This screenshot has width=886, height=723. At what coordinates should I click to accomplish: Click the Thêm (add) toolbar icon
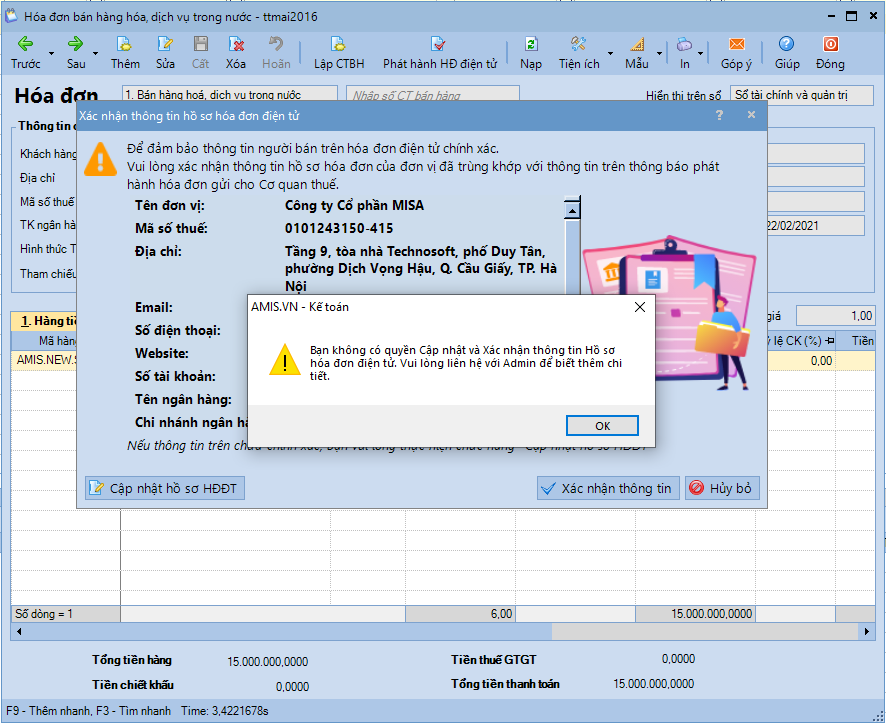coord(125,44)
